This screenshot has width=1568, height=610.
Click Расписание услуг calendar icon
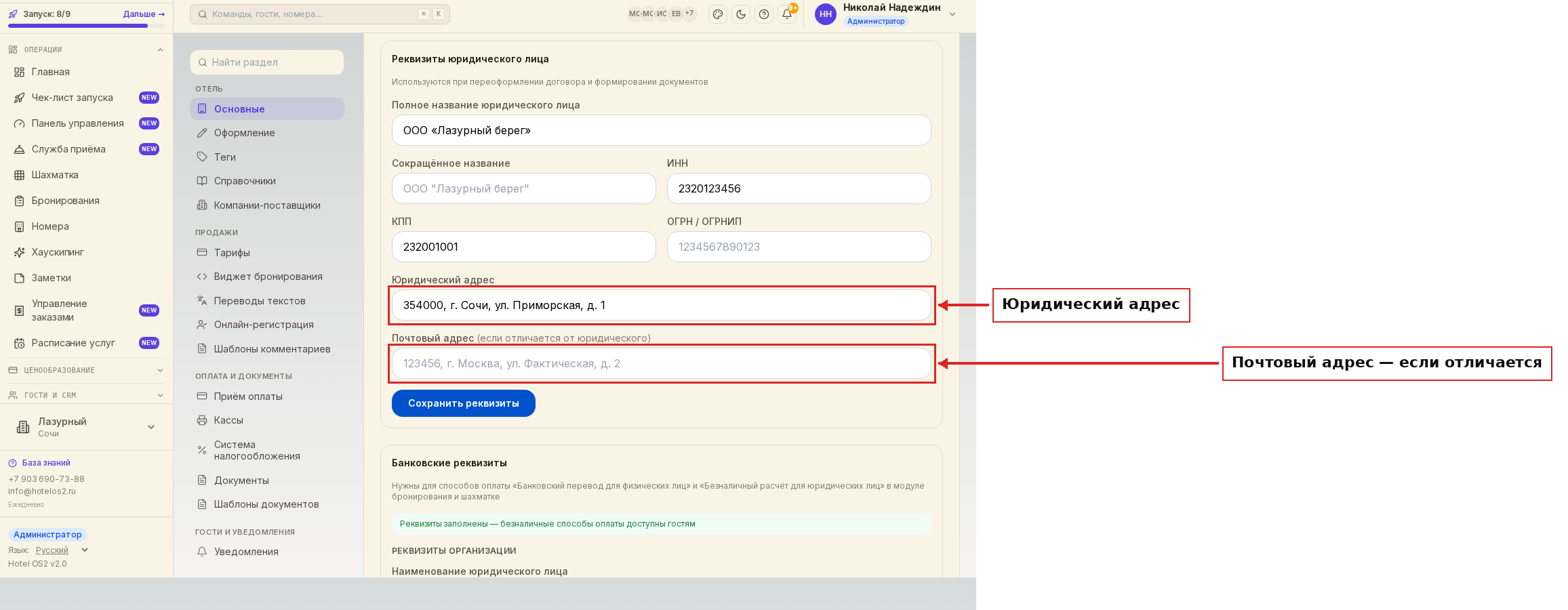coord(20,343)
